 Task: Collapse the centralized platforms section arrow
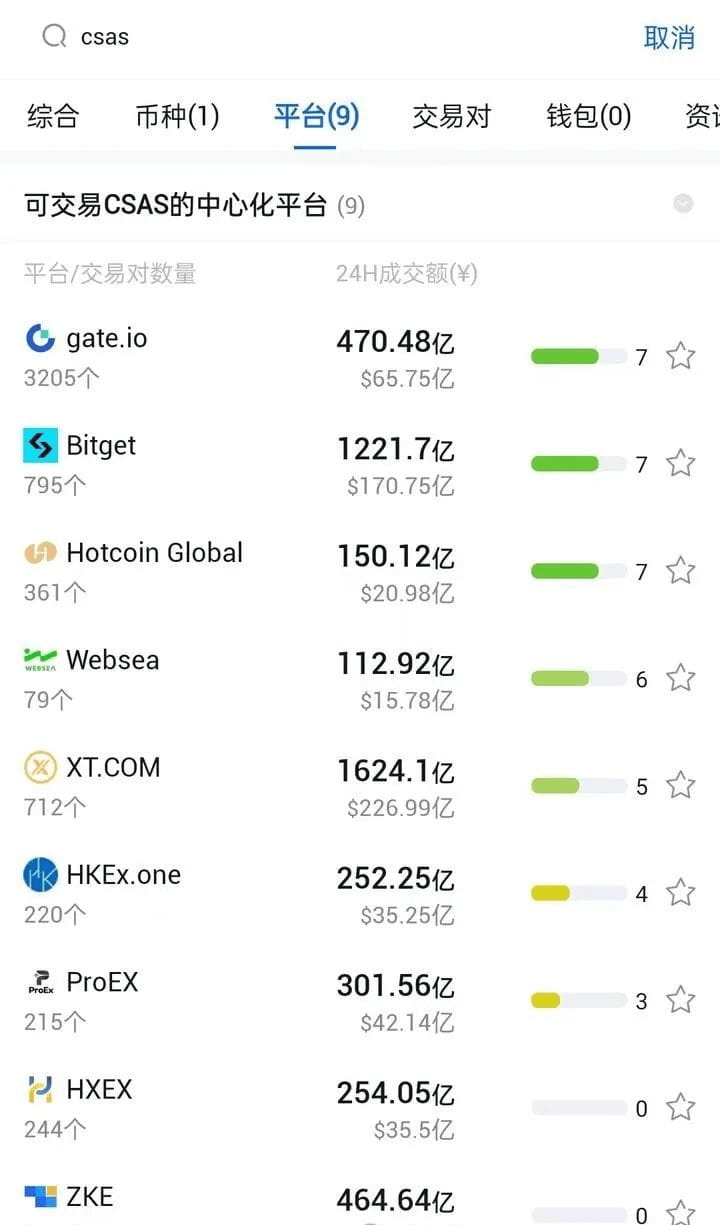[x=683, y=204]
